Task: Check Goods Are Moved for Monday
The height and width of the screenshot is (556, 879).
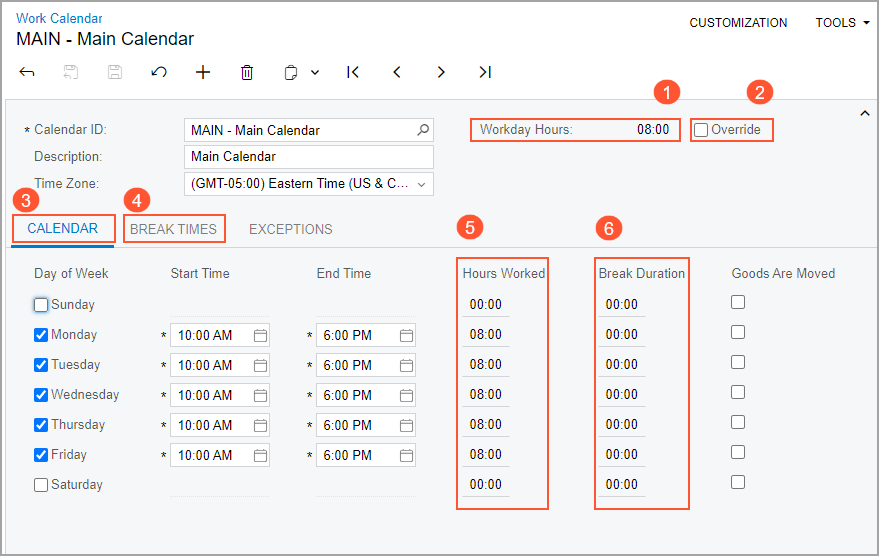Action: [x=738, y=332]
